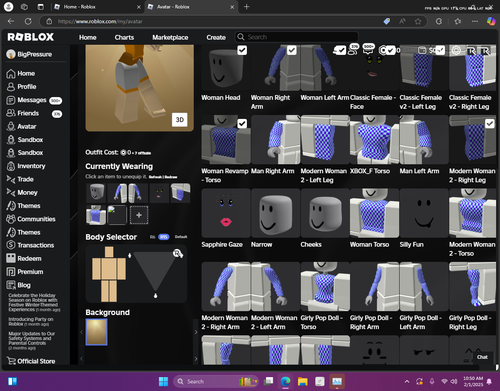Click the search magnifier icon in Roblox header
This screenshot has width=500, height=391.
coord(241,37)
